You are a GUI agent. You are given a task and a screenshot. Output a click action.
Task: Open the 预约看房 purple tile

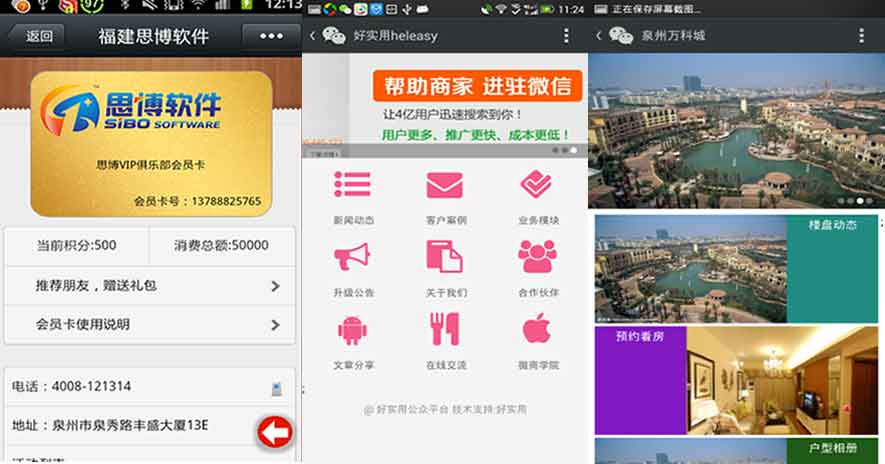click(640, 380)
